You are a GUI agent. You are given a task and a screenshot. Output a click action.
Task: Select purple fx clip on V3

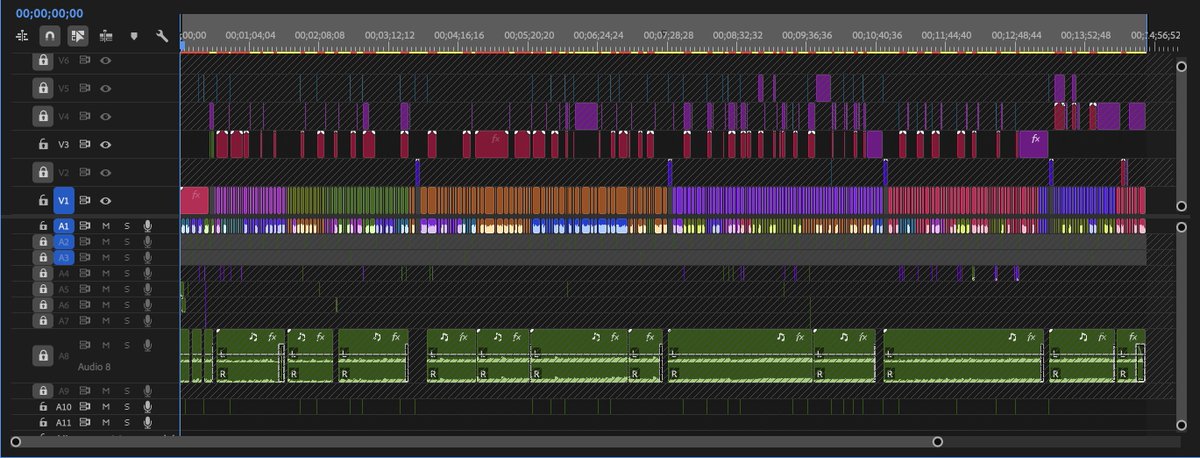tap(1033, 144)
